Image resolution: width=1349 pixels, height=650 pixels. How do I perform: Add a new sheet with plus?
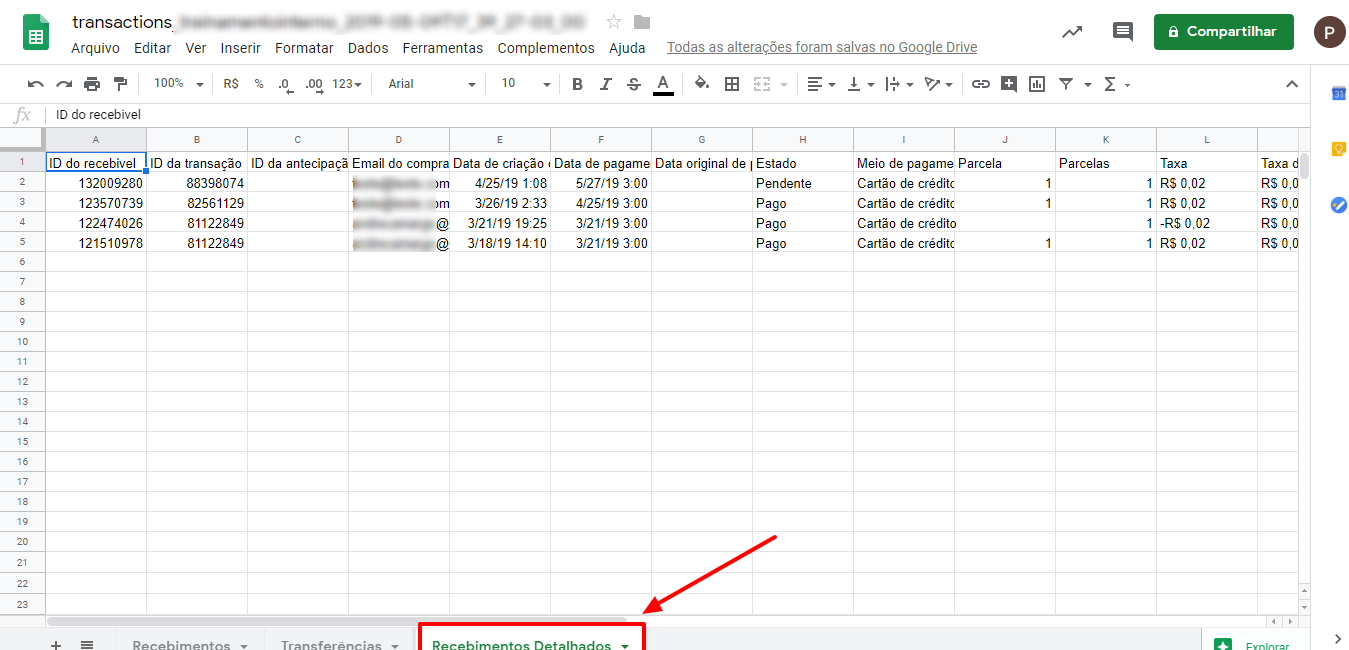point(56,646)
